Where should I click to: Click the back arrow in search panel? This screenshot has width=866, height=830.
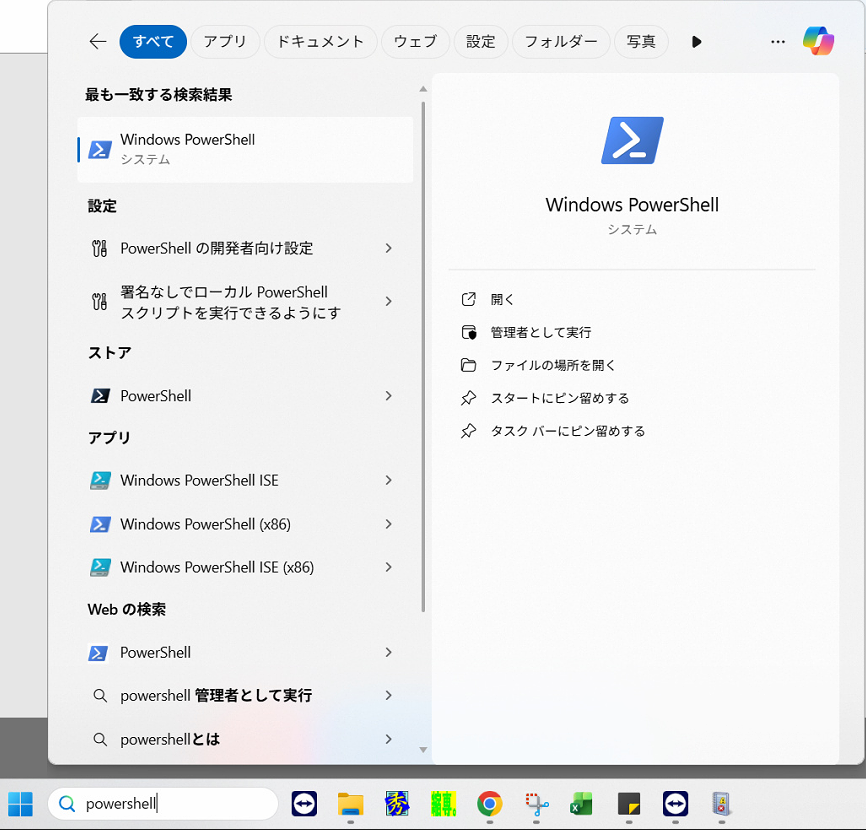click(x=97, y=41)
